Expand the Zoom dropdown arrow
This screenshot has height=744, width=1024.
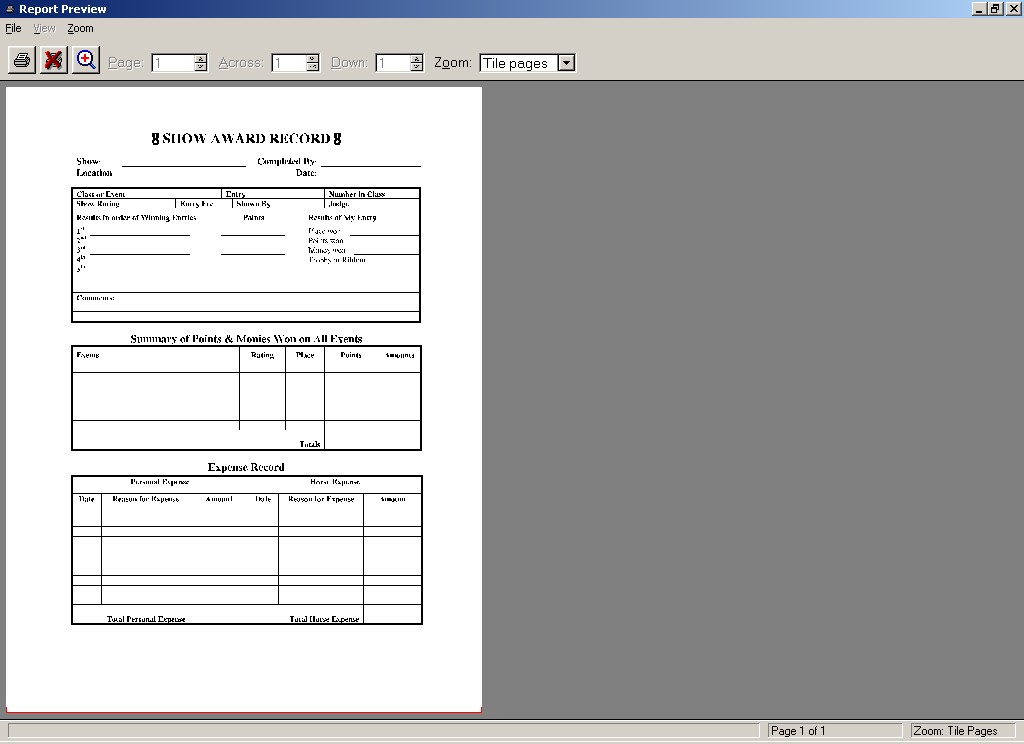pyautogui.click(x=566, y=63)
